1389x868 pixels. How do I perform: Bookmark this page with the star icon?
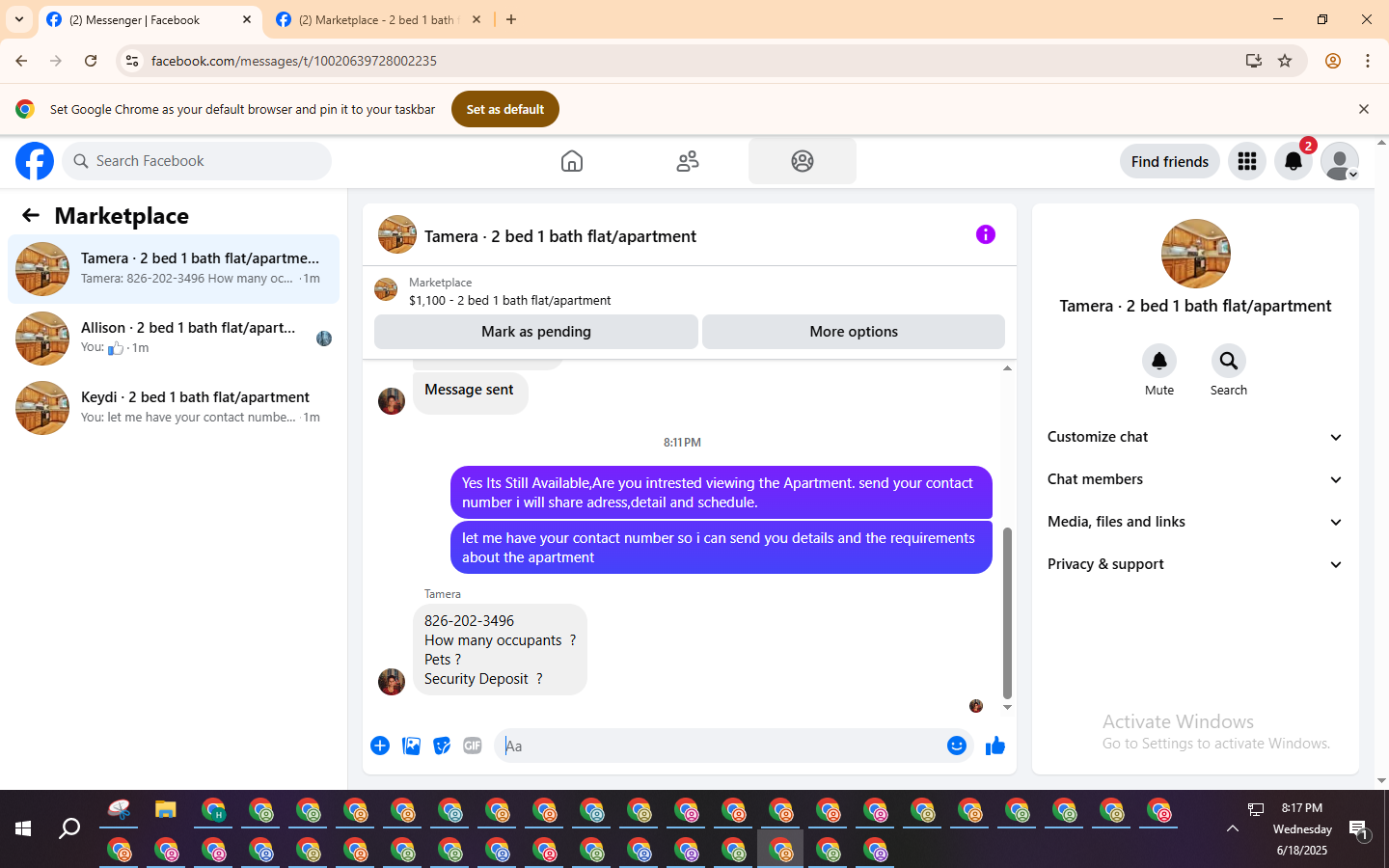pos(1285,61)
